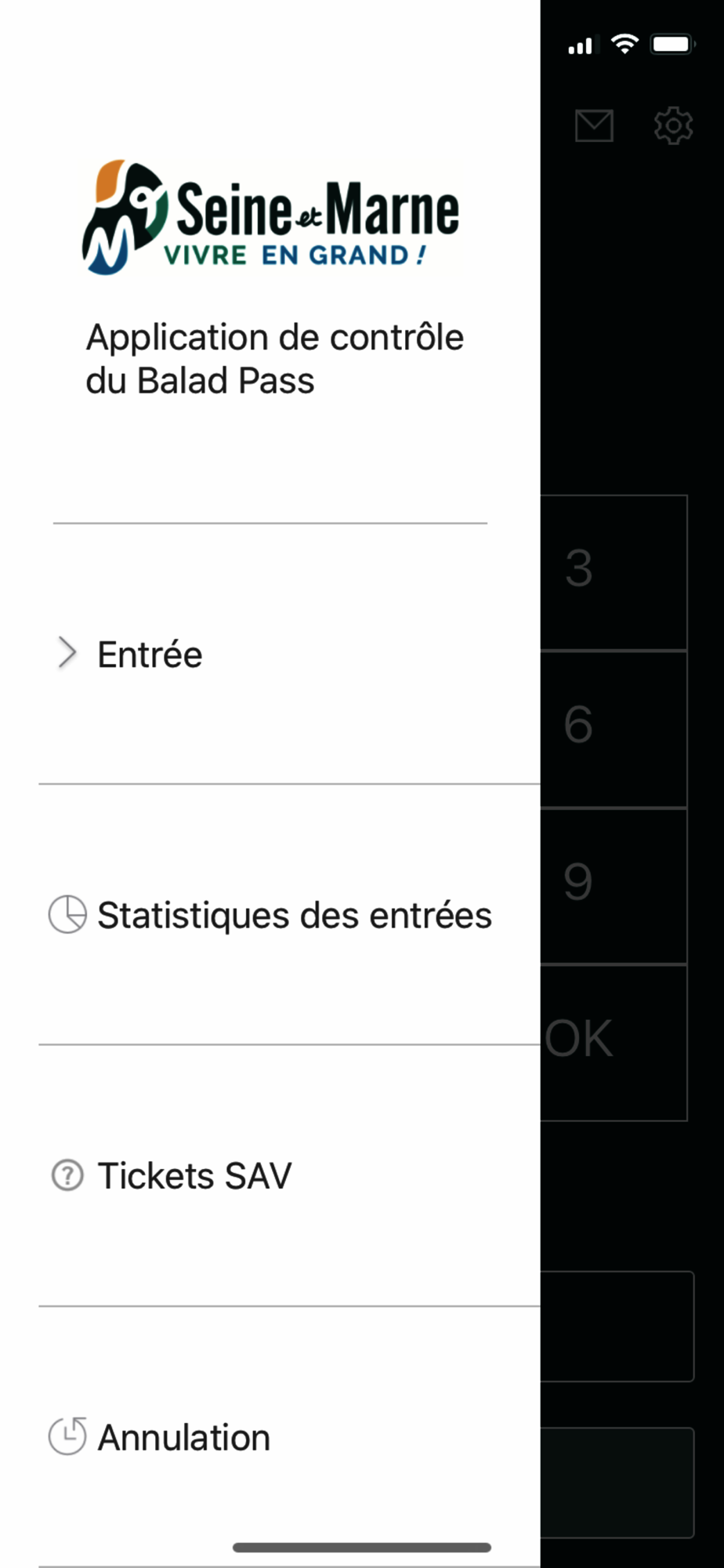Click the clock rewind Annulation icon
Viewport: 724px width, 1568px height.
67,1436
